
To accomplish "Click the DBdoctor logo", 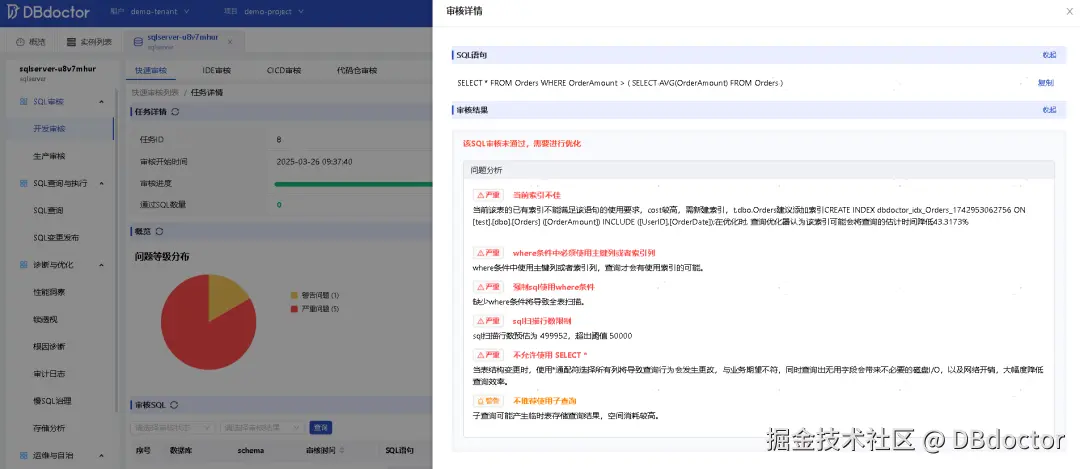I will click(x=49, y=12).
